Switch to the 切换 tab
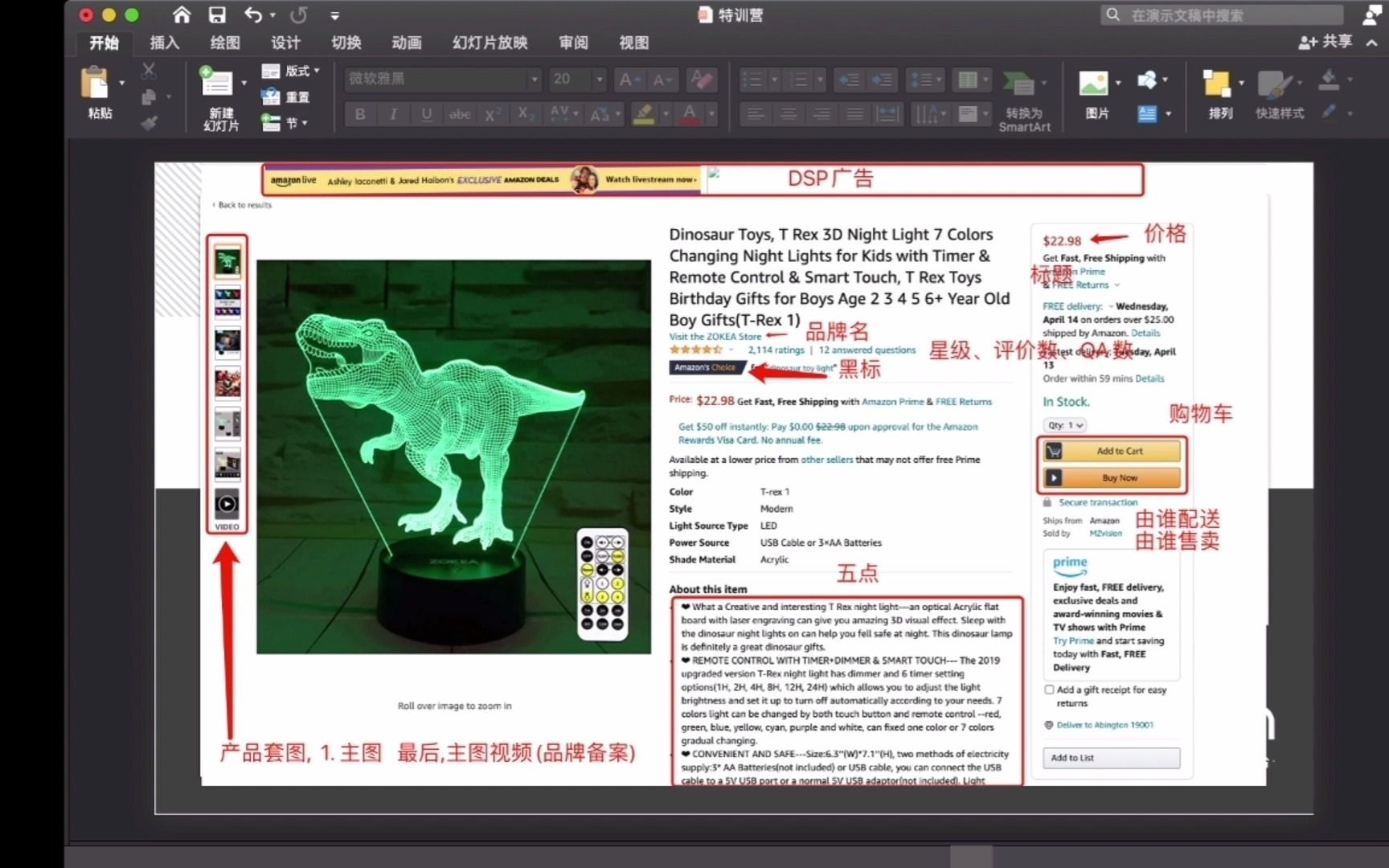This screenshot has width=1389, height=868. (x=346, y=43)
